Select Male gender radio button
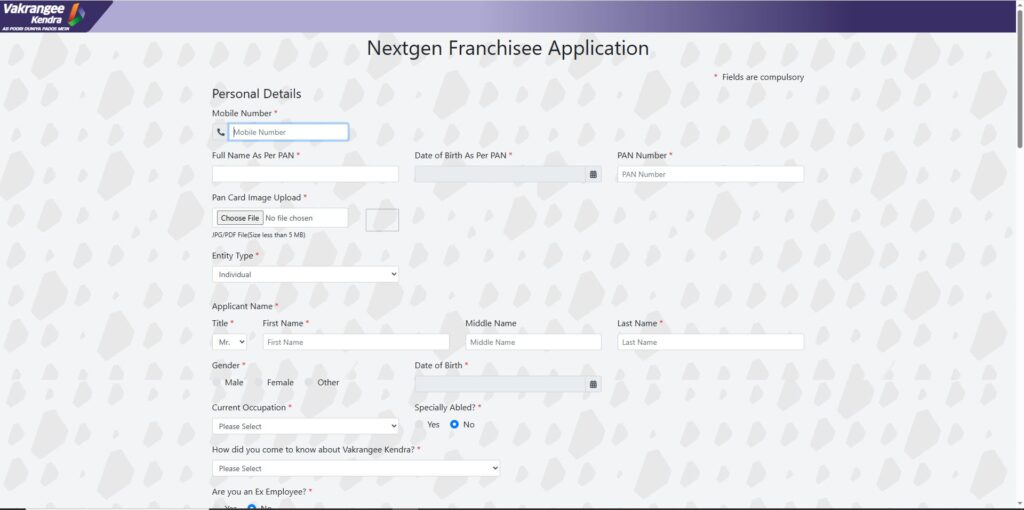The height and width of the screenshot is (510, 1024). (x=217, y=383)
